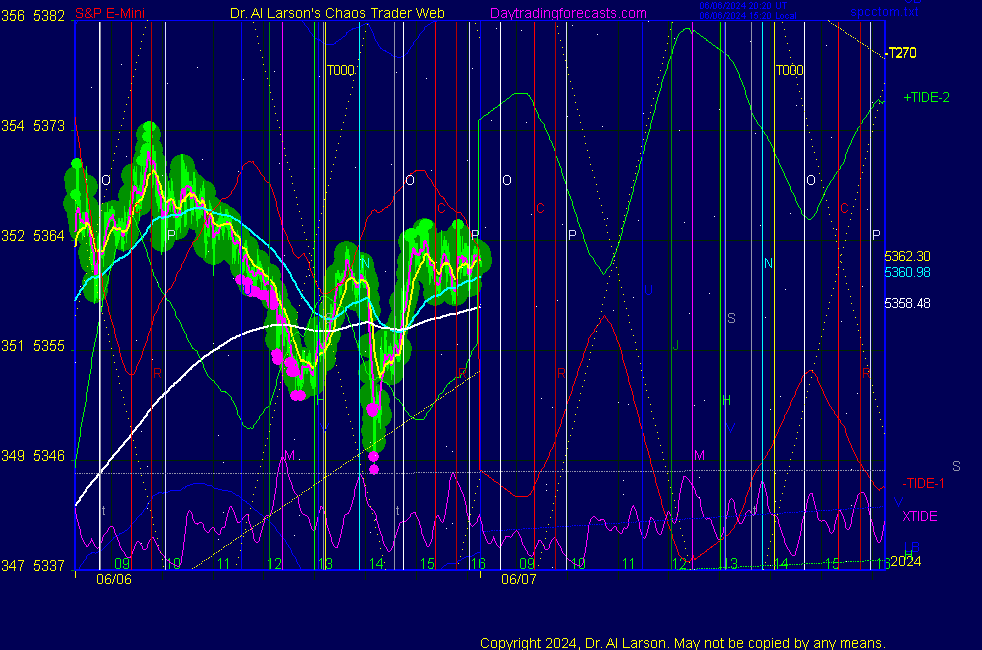This screenshot has width=982, height=650.
Task: Click the green "J" marker letter
Action: 675,345
